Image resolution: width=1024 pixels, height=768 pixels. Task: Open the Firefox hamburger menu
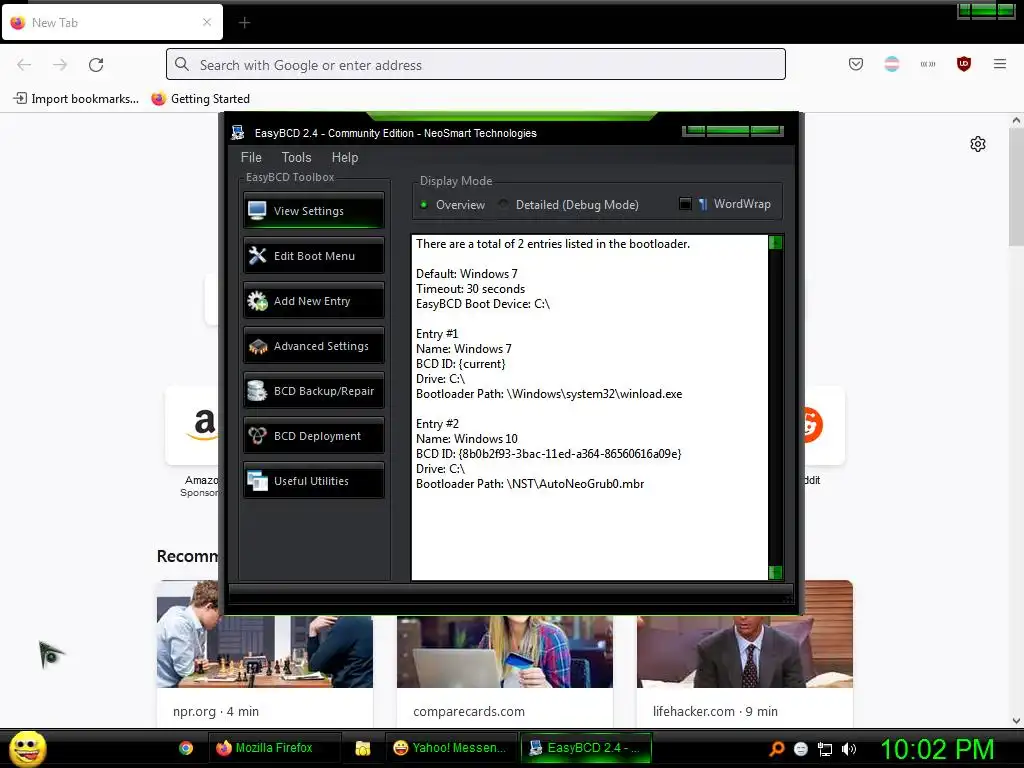[x=999, y=64]
